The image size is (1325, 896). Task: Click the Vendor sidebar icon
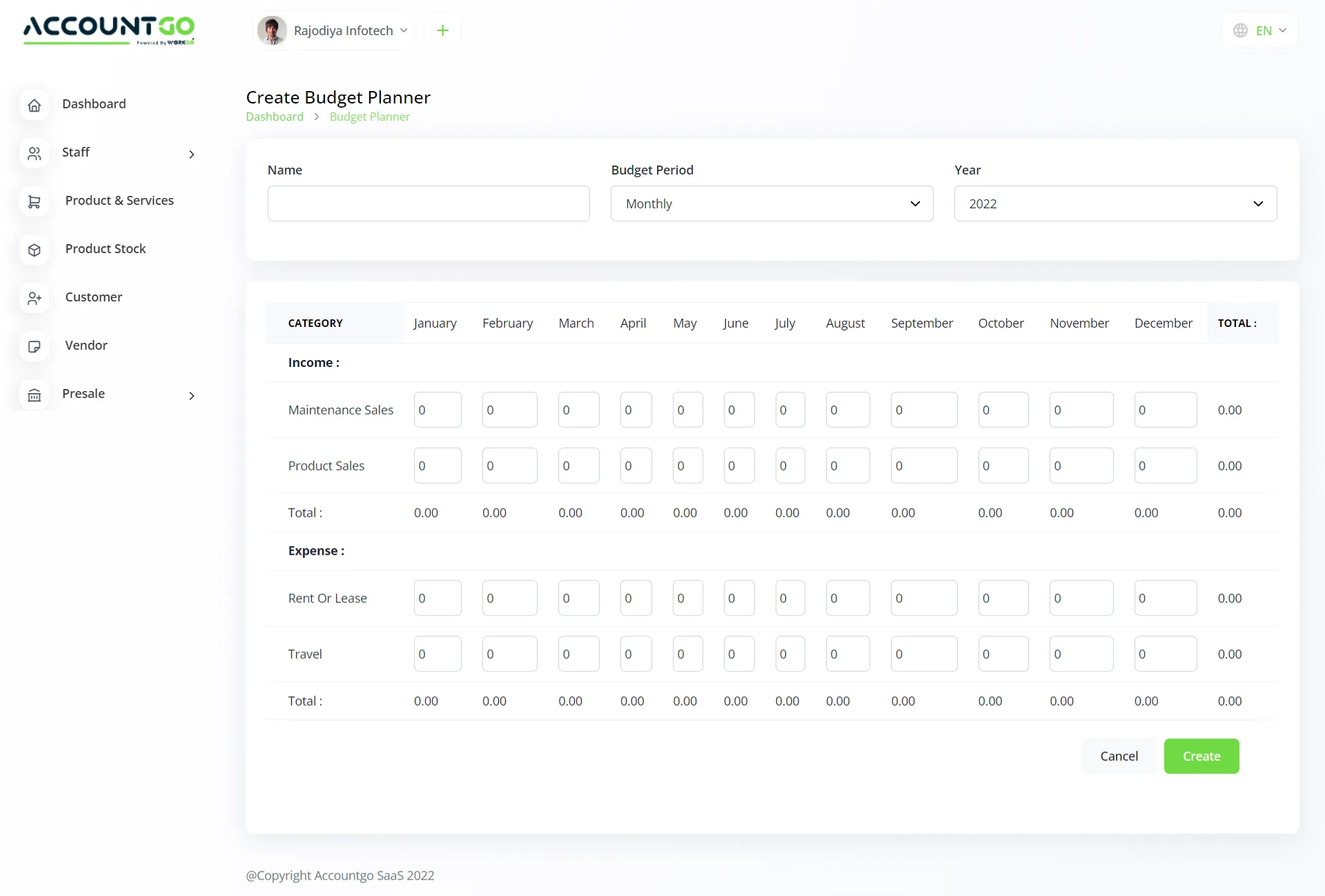[35, 346]
